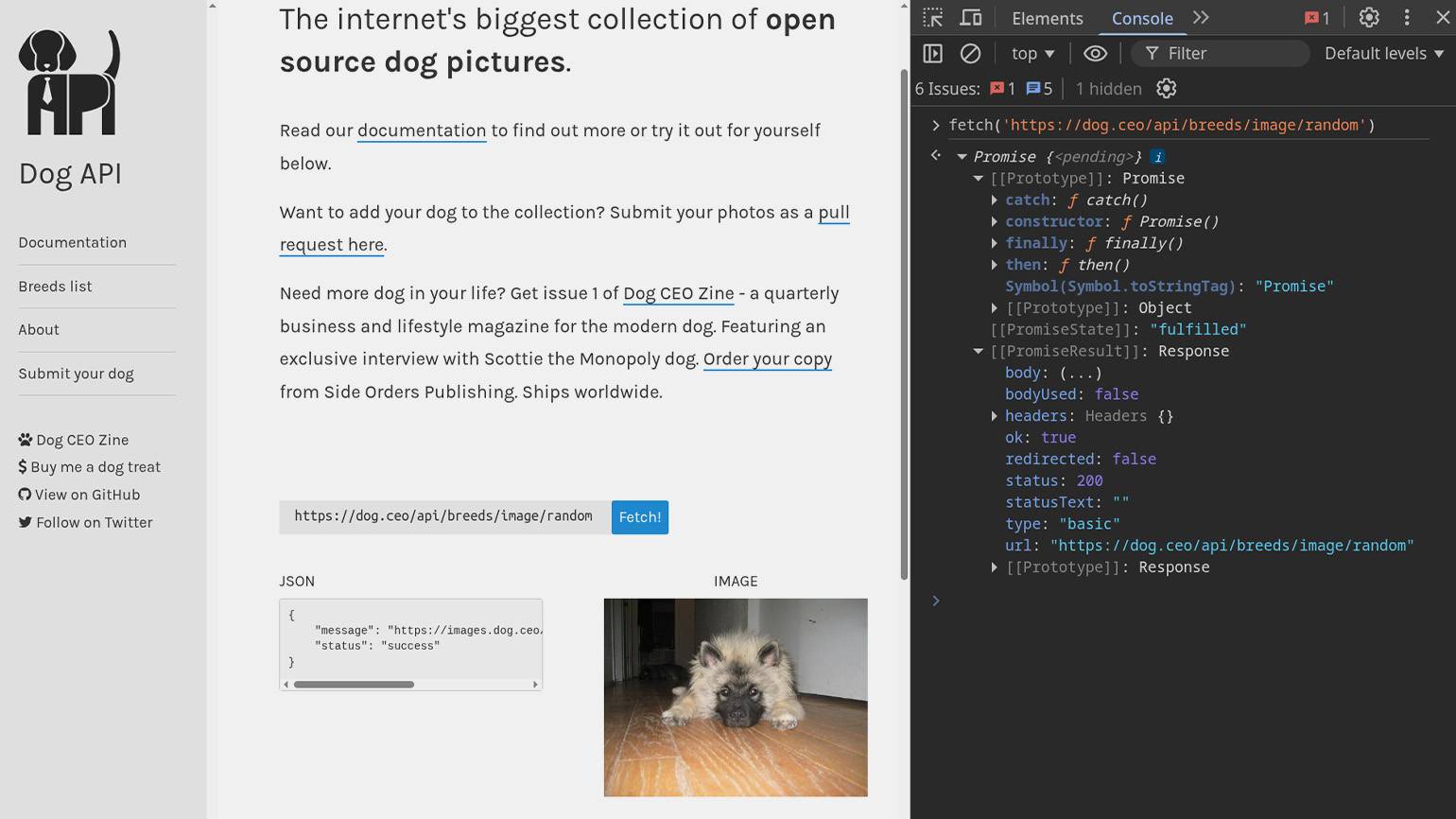Clear the console with the clear icon
The width and height of the screenshot is (1456, 819).
click(970, 54)
